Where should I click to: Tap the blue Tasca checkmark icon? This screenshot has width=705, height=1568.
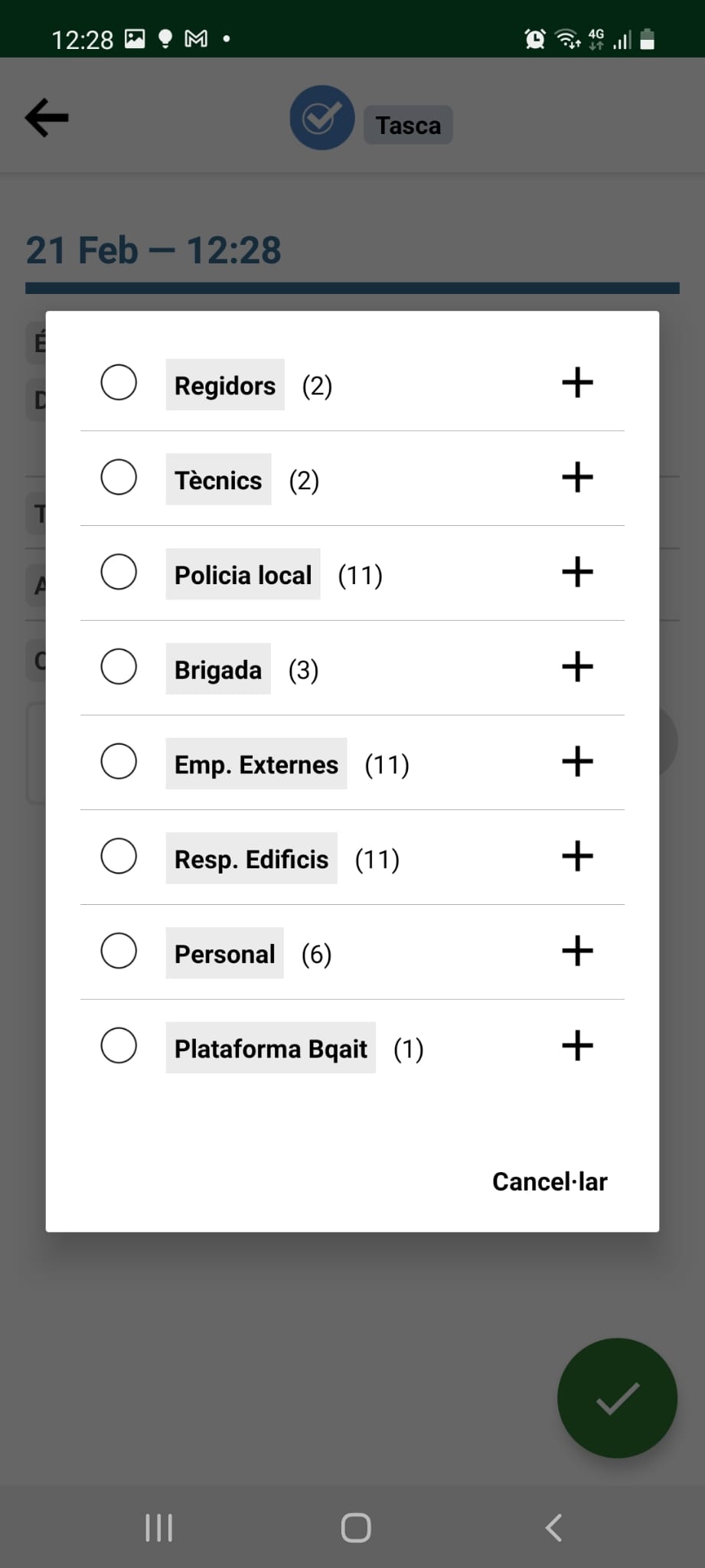click(x=321, y=118)
